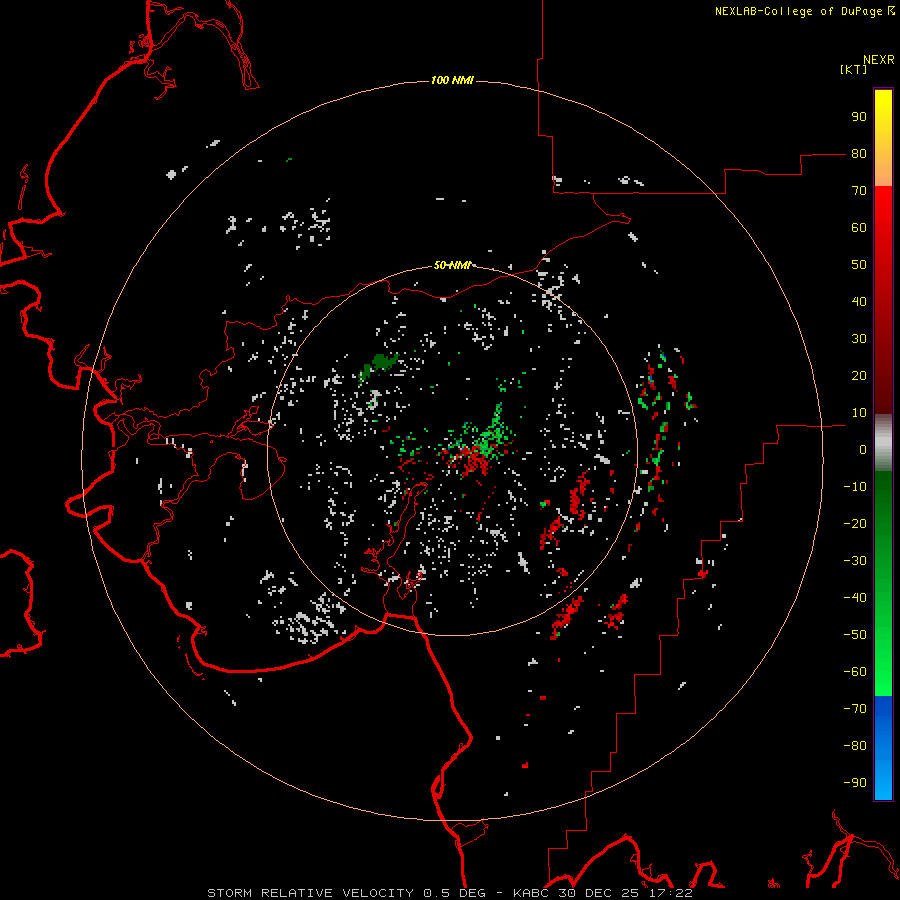Click the positive 40 scale label
Viewport: 900px width, 900px height.
click(859, 301)
